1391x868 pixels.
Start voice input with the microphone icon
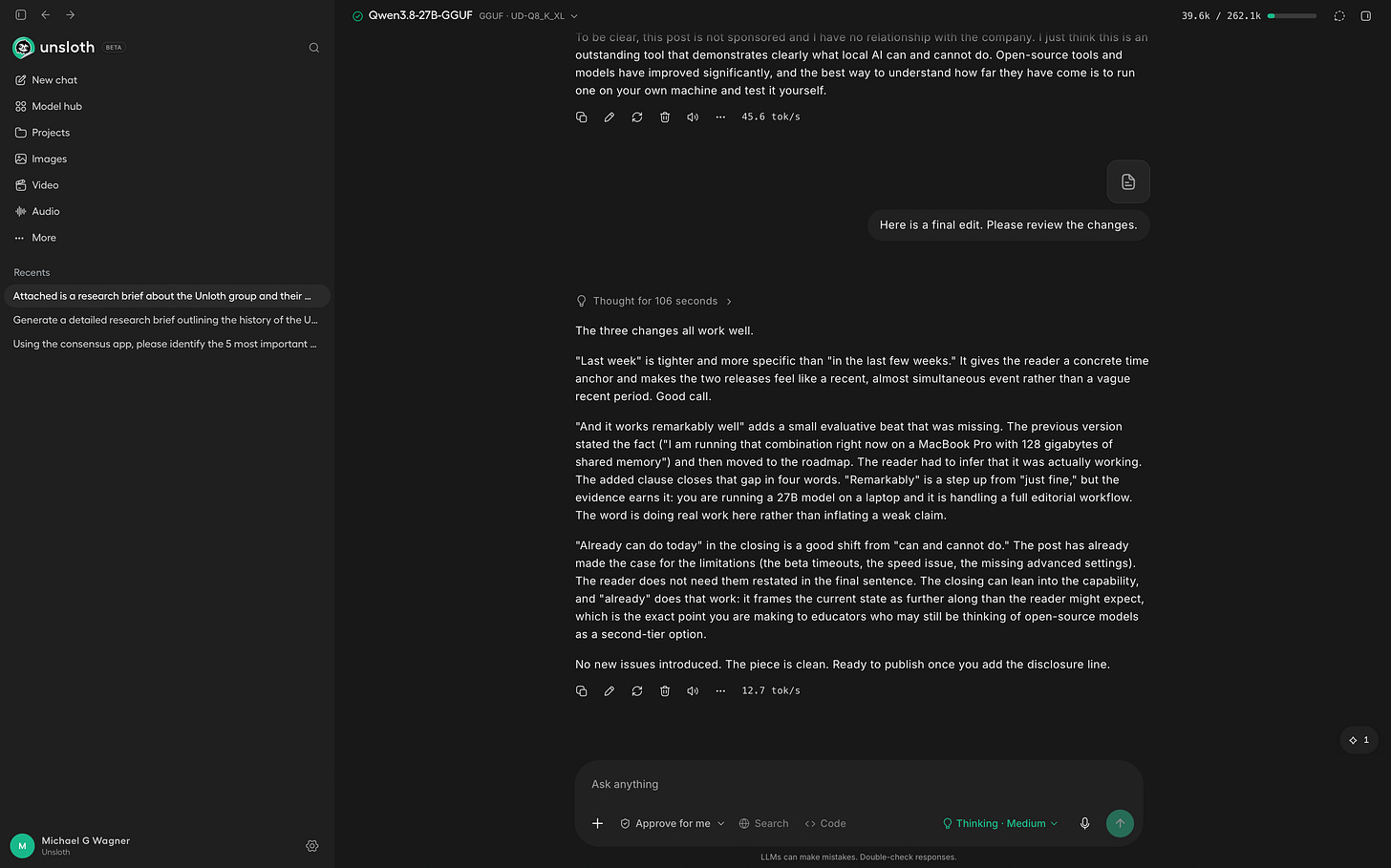(1084, 823)
